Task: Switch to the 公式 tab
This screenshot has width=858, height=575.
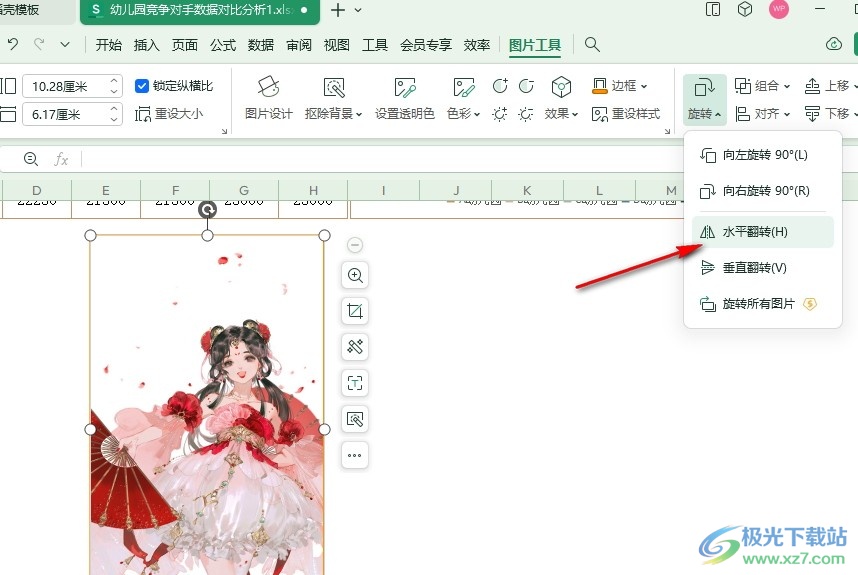Action: [223, 45]
